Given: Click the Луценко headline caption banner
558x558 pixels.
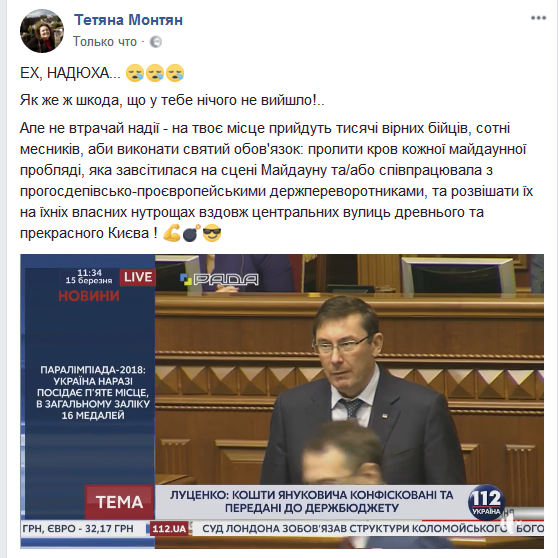Looking at the screenshot, I should click(x=312, y=502).
